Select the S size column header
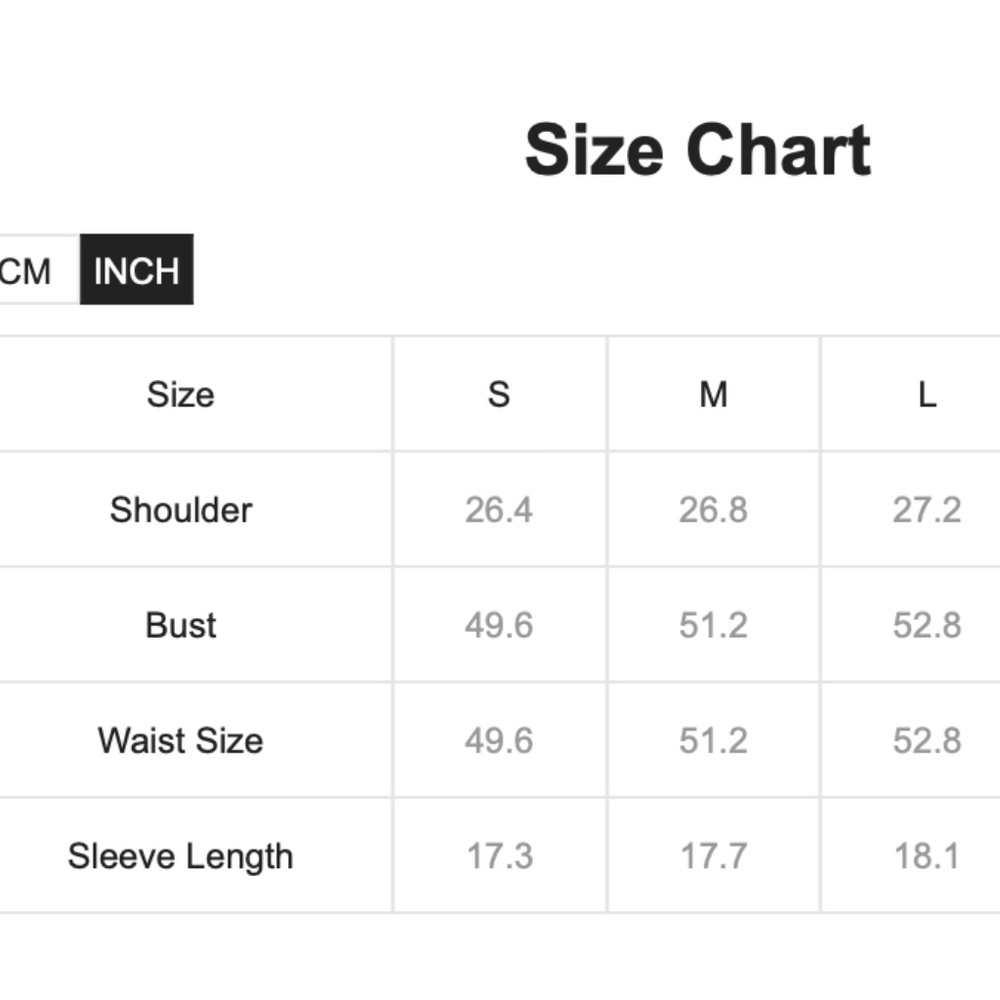 499,394
